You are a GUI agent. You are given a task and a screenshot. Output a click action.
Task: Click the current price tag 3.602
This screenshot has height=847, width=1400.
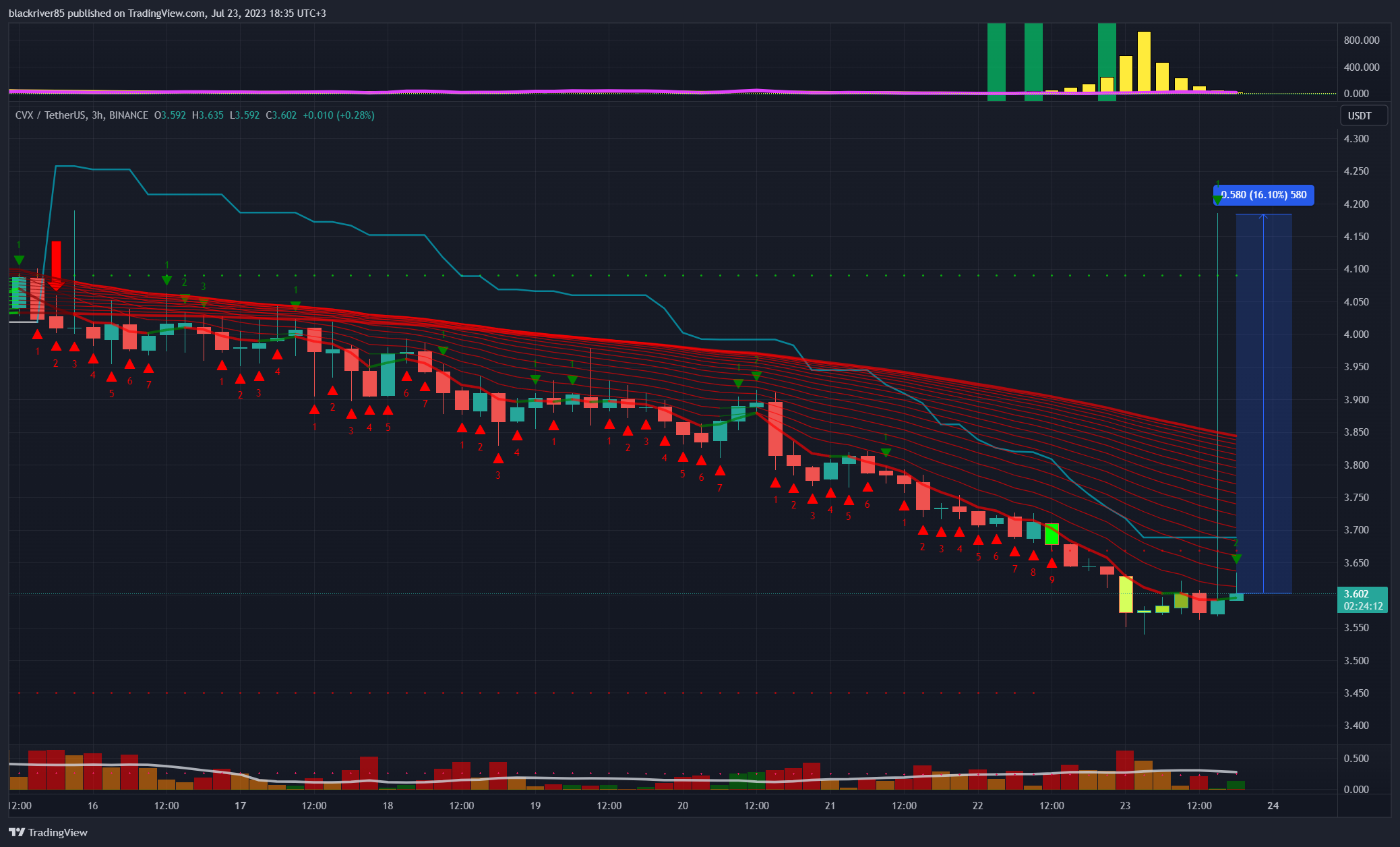1356,594
